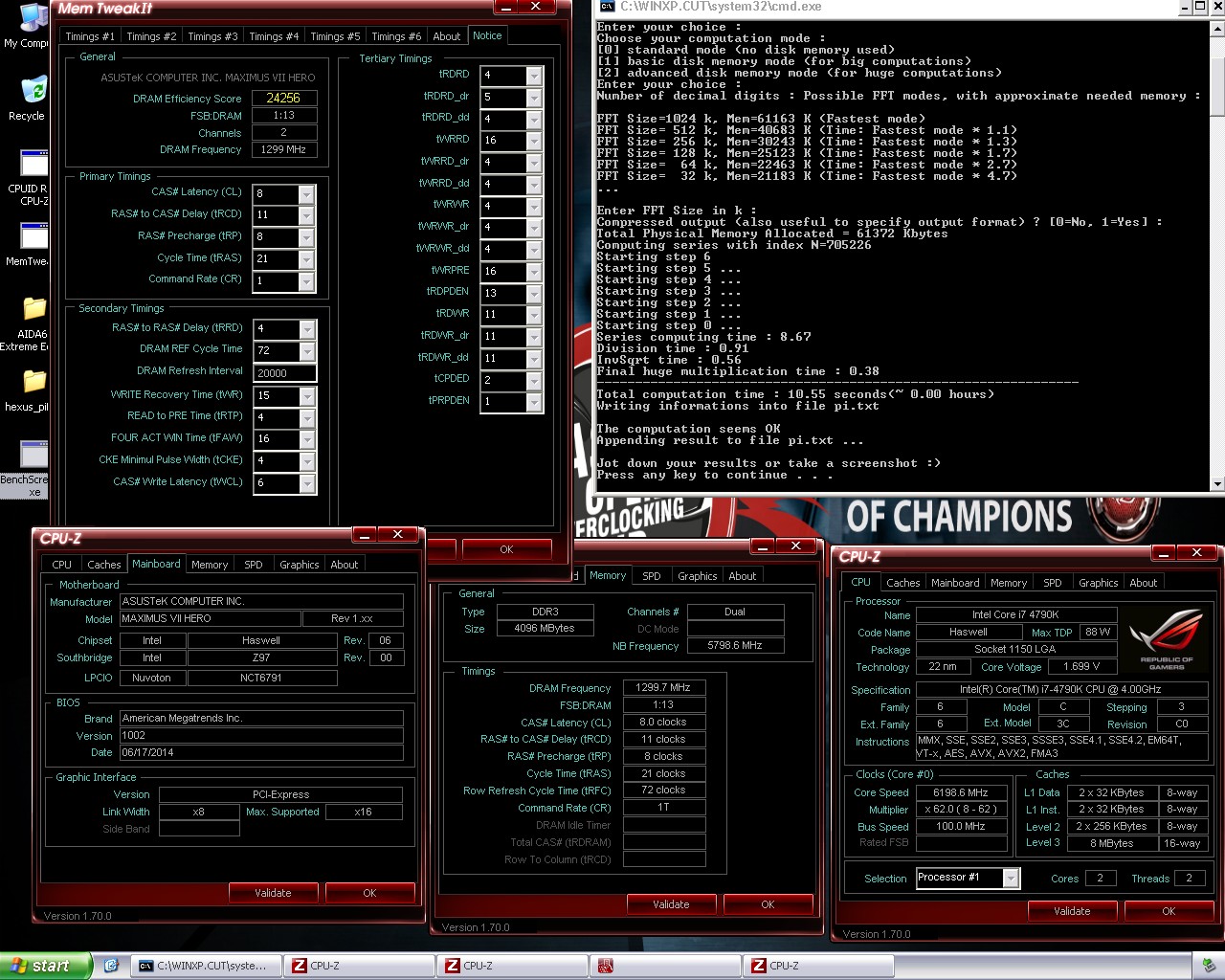Expand Command Rate (CR) dropdown
The width and height of the screenshot is (1225, 980).
coord(306,281)
